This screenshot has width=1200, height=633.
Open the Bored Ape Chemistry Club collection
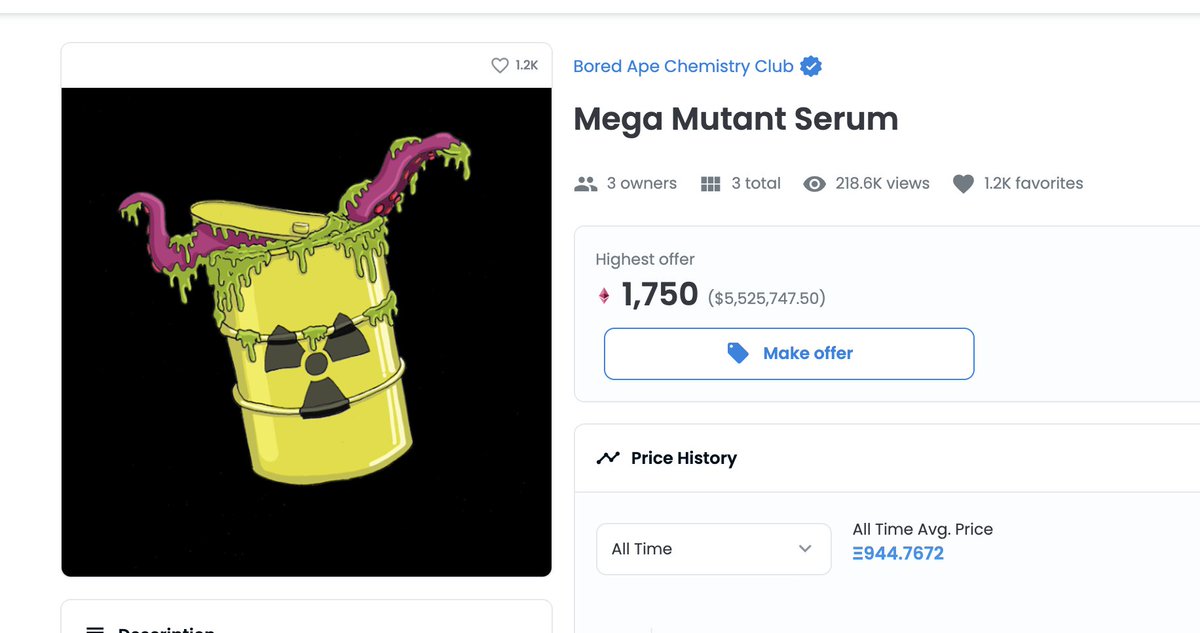[683, 67]
